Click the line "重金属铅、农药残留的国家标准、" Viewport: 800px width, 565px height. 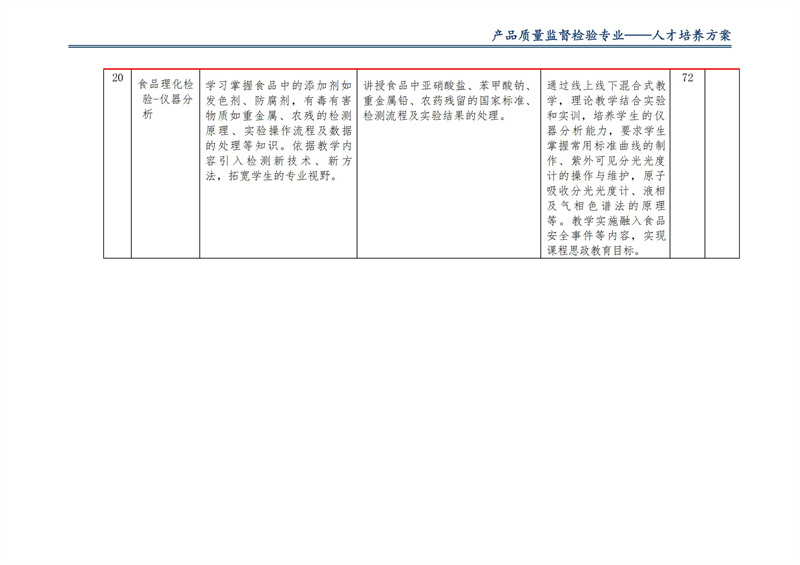pos(447,100)
